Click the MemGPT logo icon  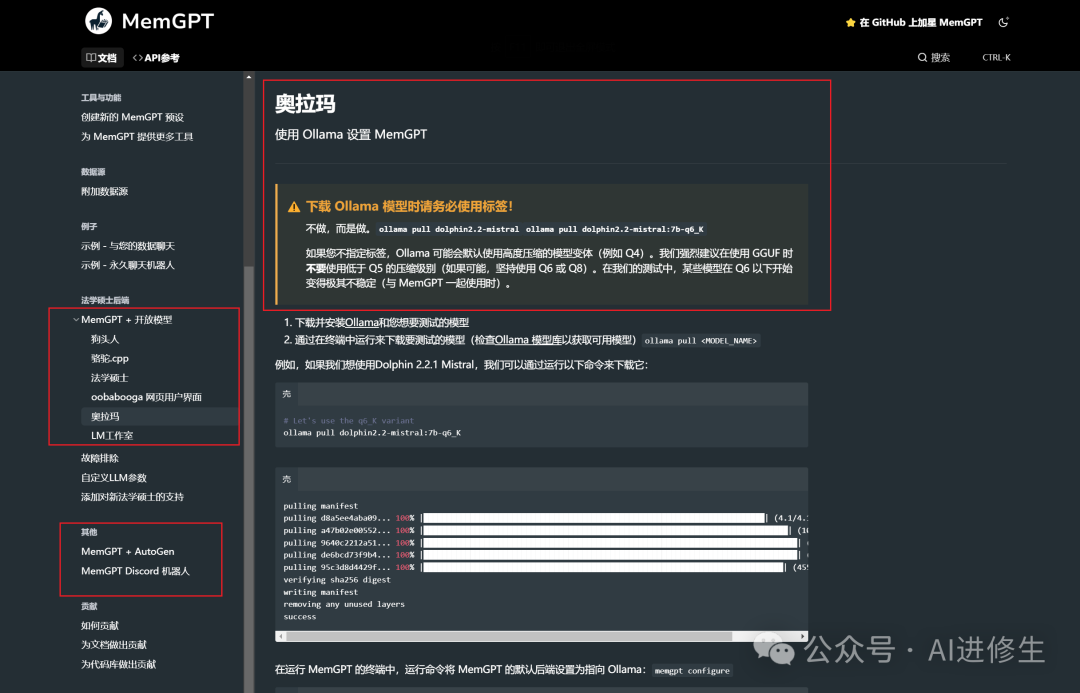click(98, 21)
